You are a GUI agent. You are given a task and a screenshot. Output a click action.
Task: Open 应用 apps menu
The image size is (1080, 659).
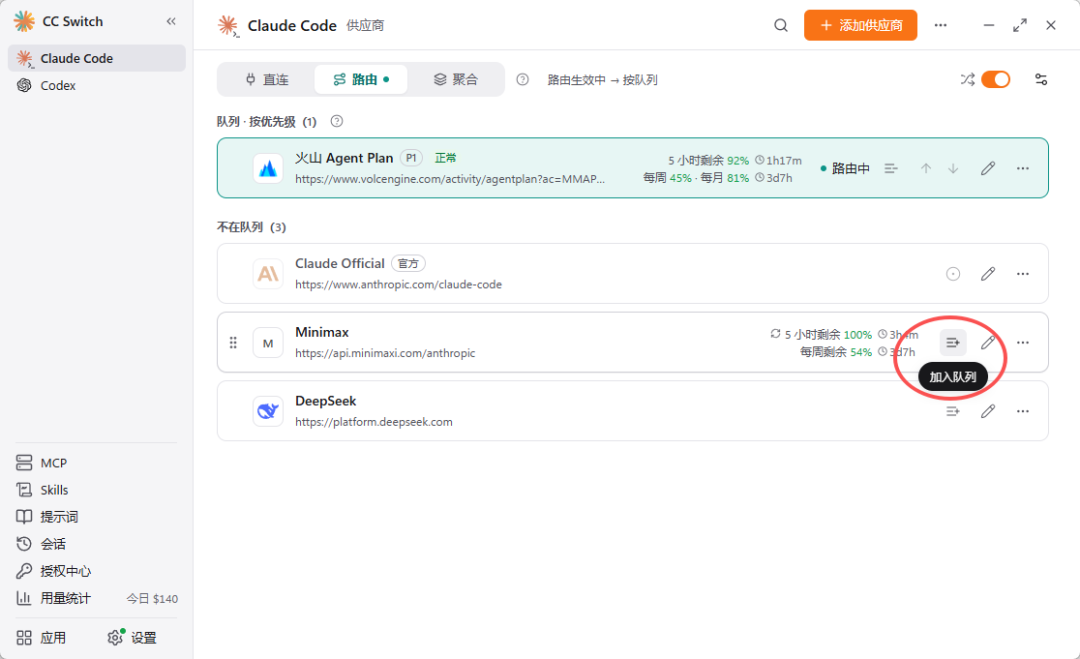[x=41, y=638]
